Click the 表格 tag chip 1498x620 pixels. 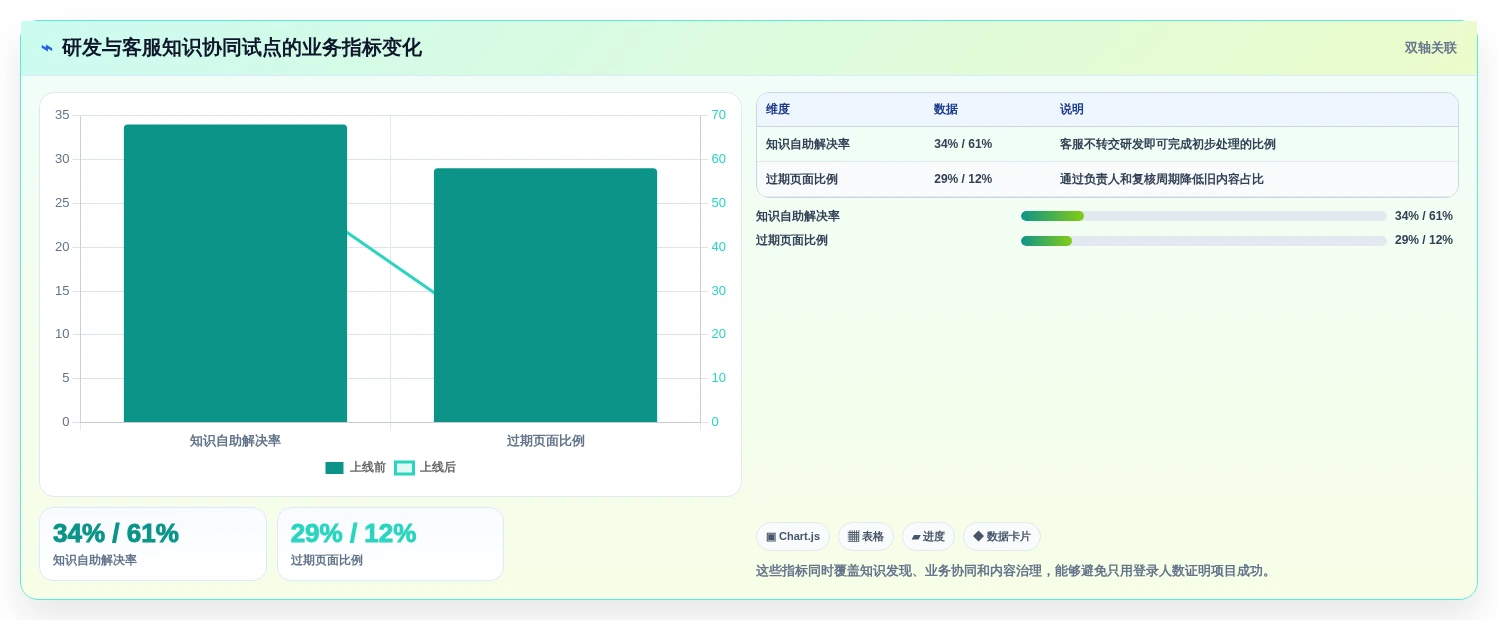(x=866, y=537)
